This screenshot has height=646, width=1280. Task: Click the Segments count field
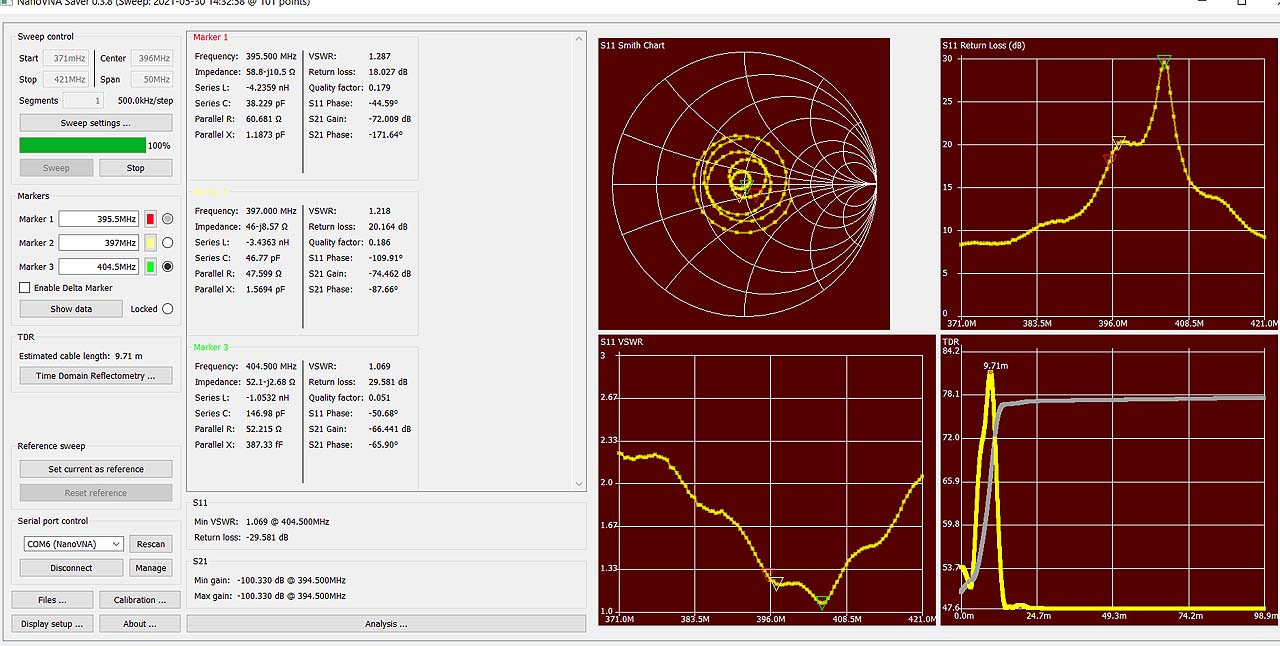[83, 100]
